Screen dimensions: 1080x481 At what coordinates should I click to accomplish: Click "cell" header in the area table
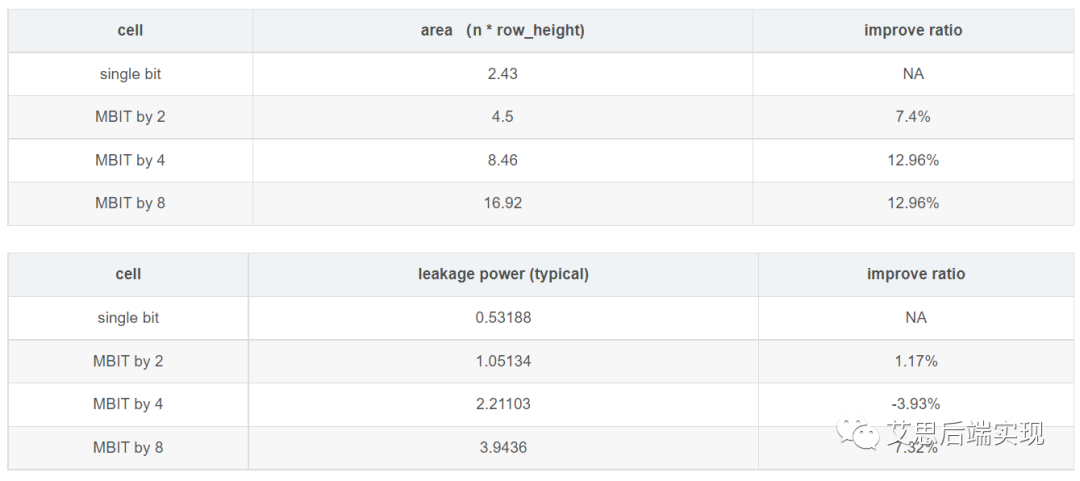[x=130, y=31]
